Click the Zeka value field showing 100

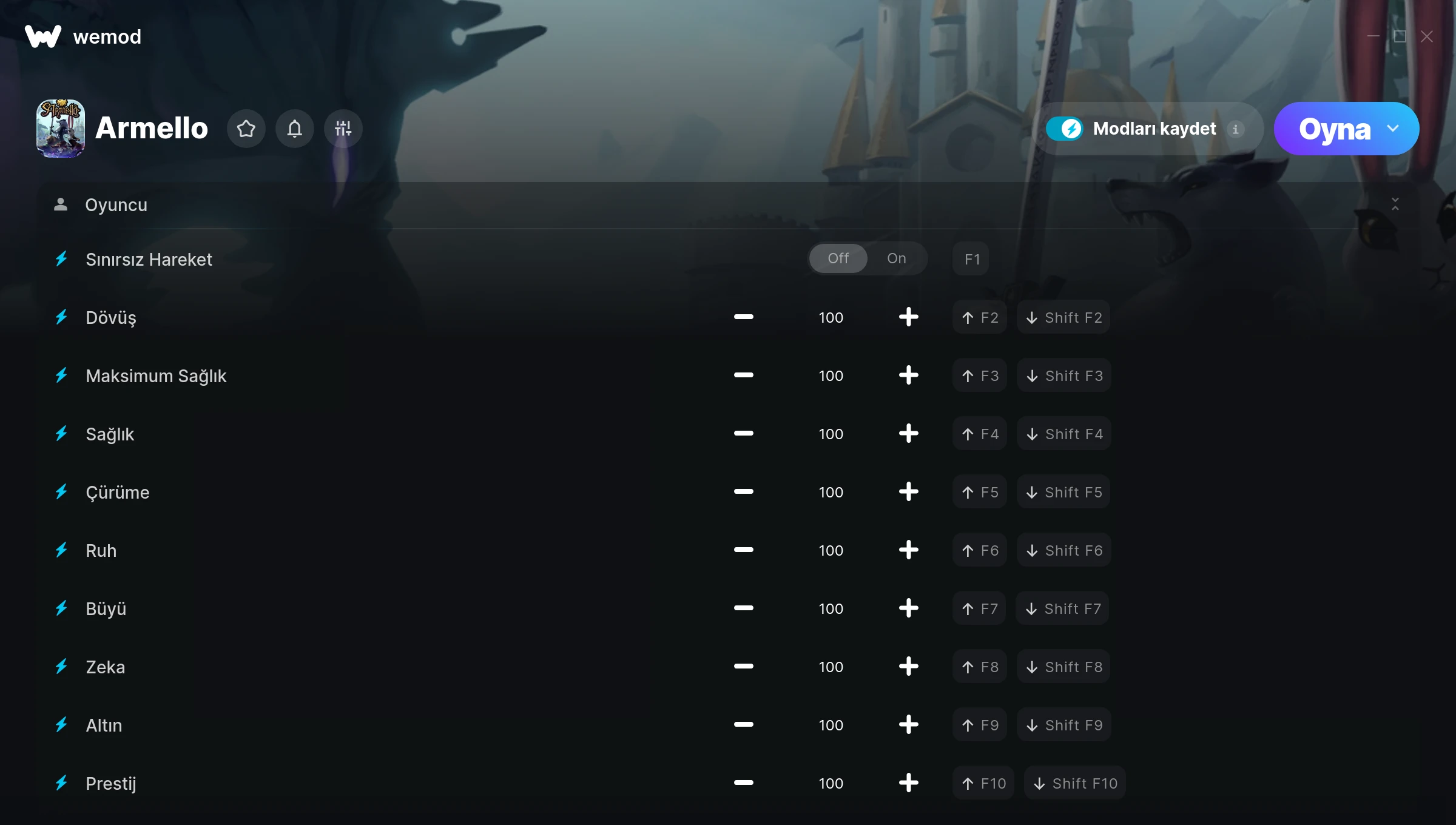[831, 667]
